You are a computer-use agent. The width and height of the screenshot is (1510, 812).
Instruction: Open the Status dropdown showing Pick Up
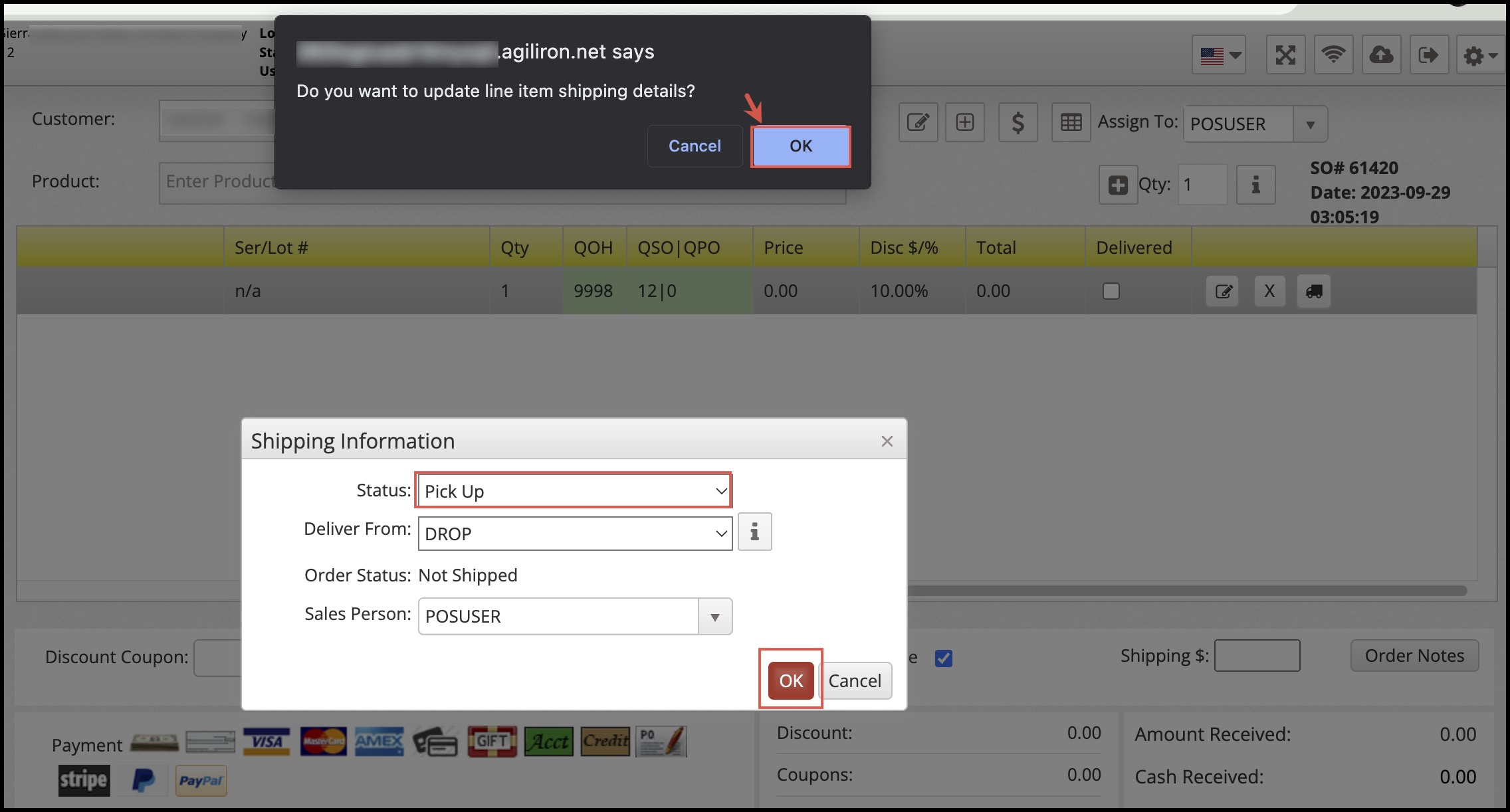point(574,491)
